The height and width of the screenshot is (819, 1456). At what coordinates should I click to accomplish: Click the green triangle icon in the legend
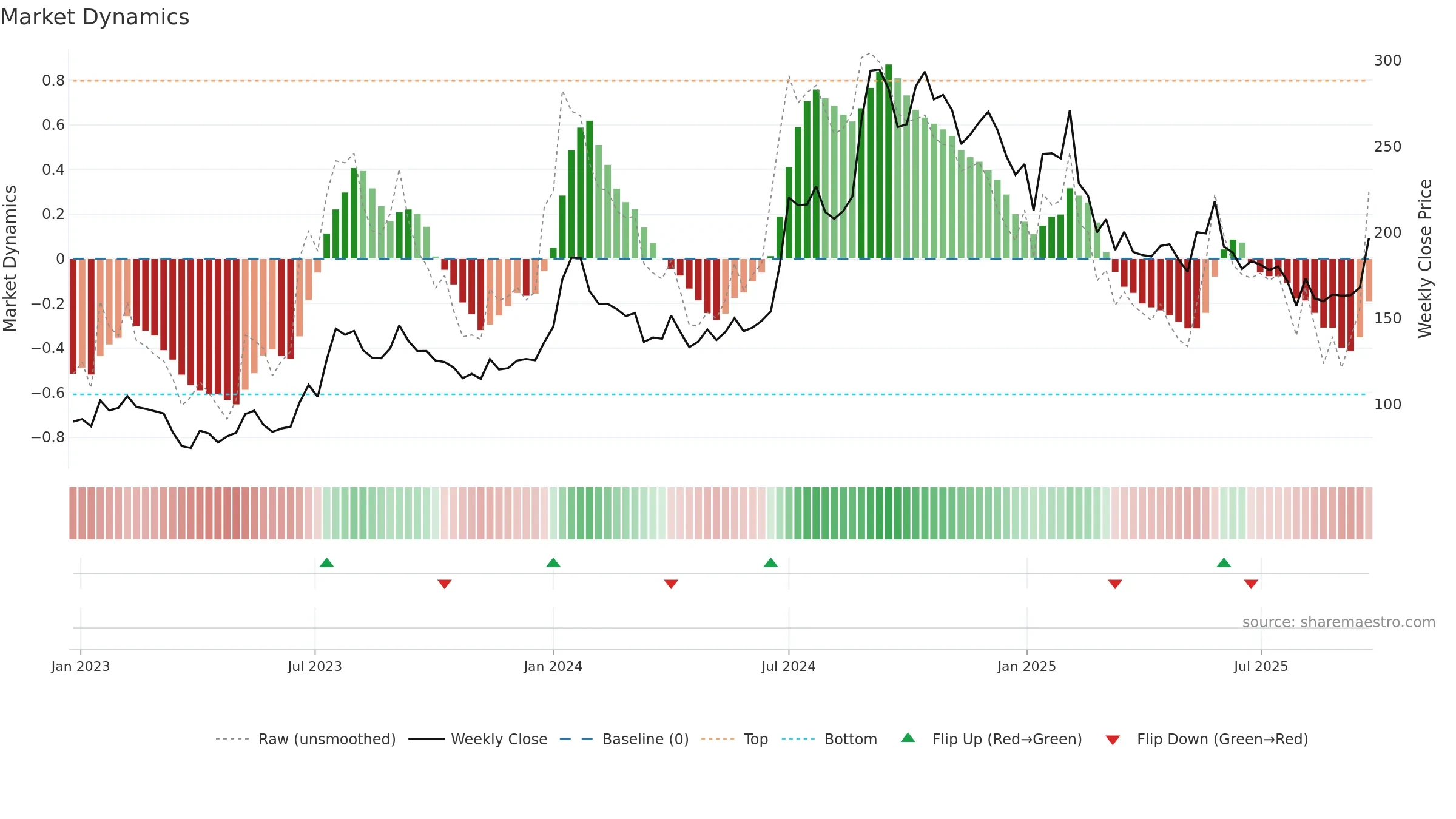(x=908, y=738)
